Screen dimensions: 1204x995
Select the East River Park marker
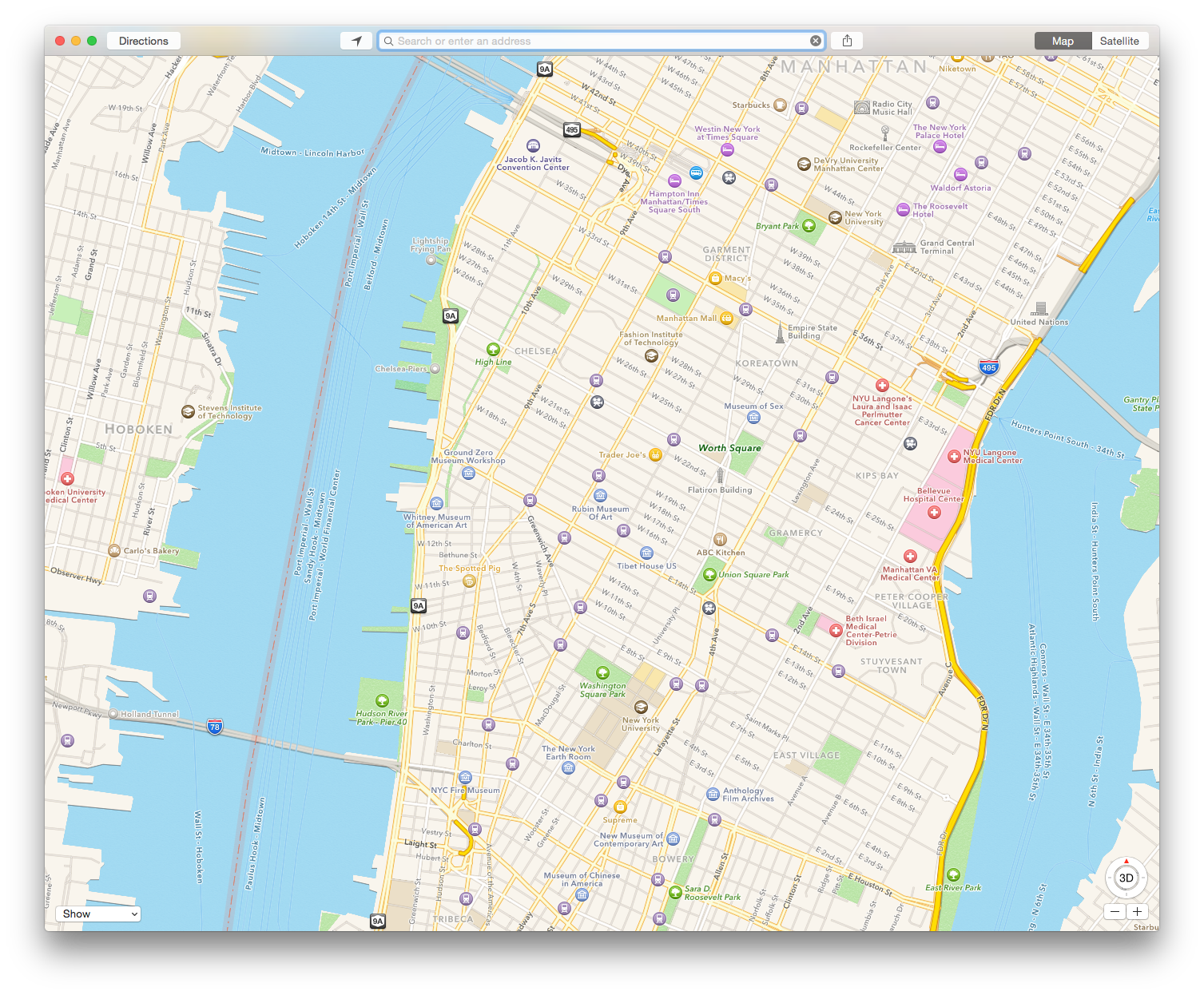click(953, 875)
